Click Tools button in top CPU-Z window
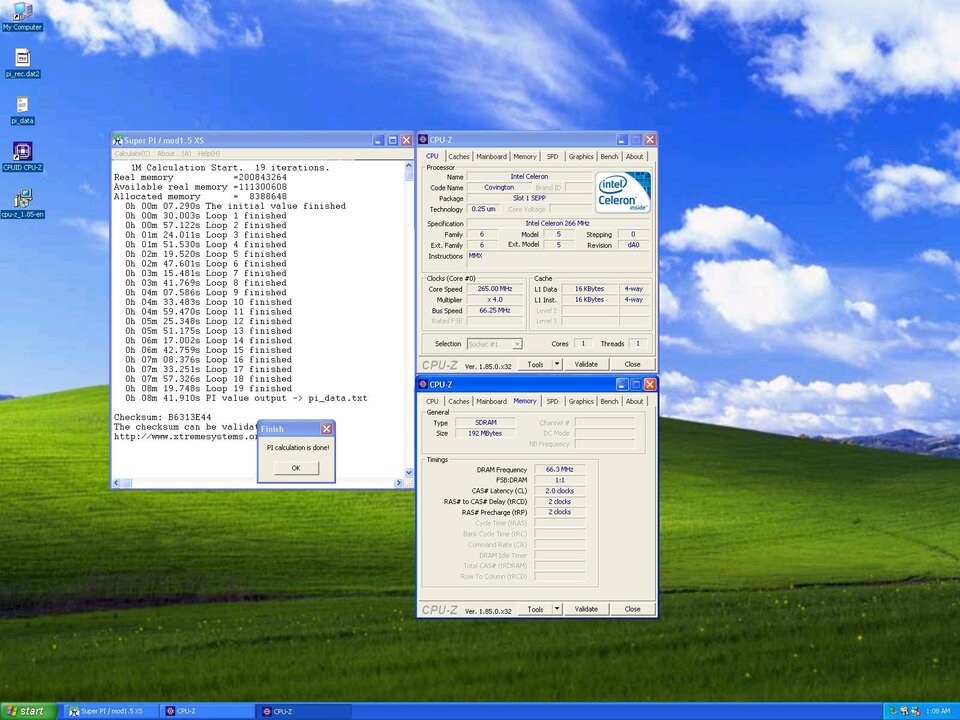The image size is (960, 720). [x=535, y=364]
